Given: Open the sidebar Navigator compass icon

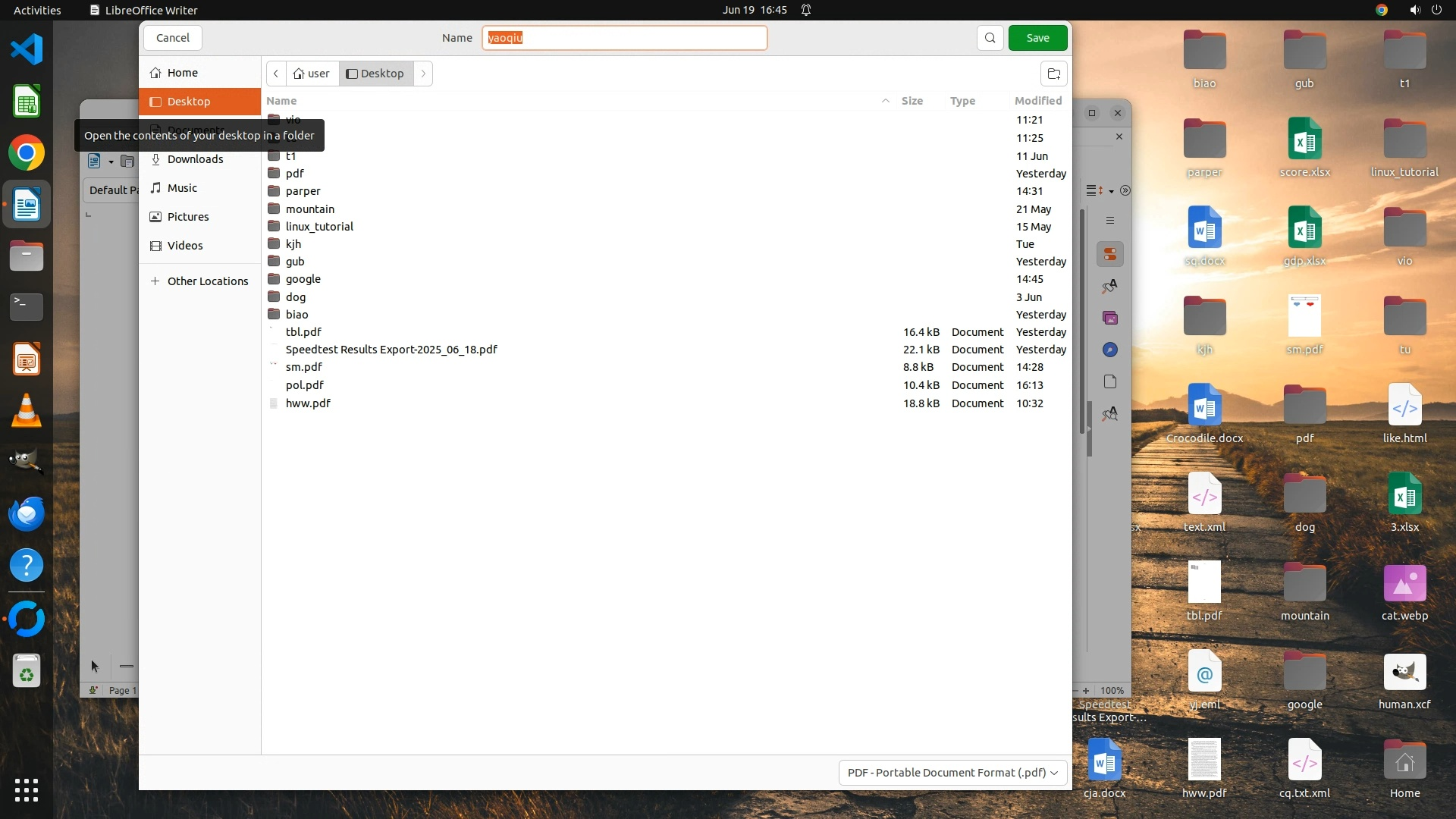Looking at the screenshot, I should pyautogui.click(x=1110, y=350).
